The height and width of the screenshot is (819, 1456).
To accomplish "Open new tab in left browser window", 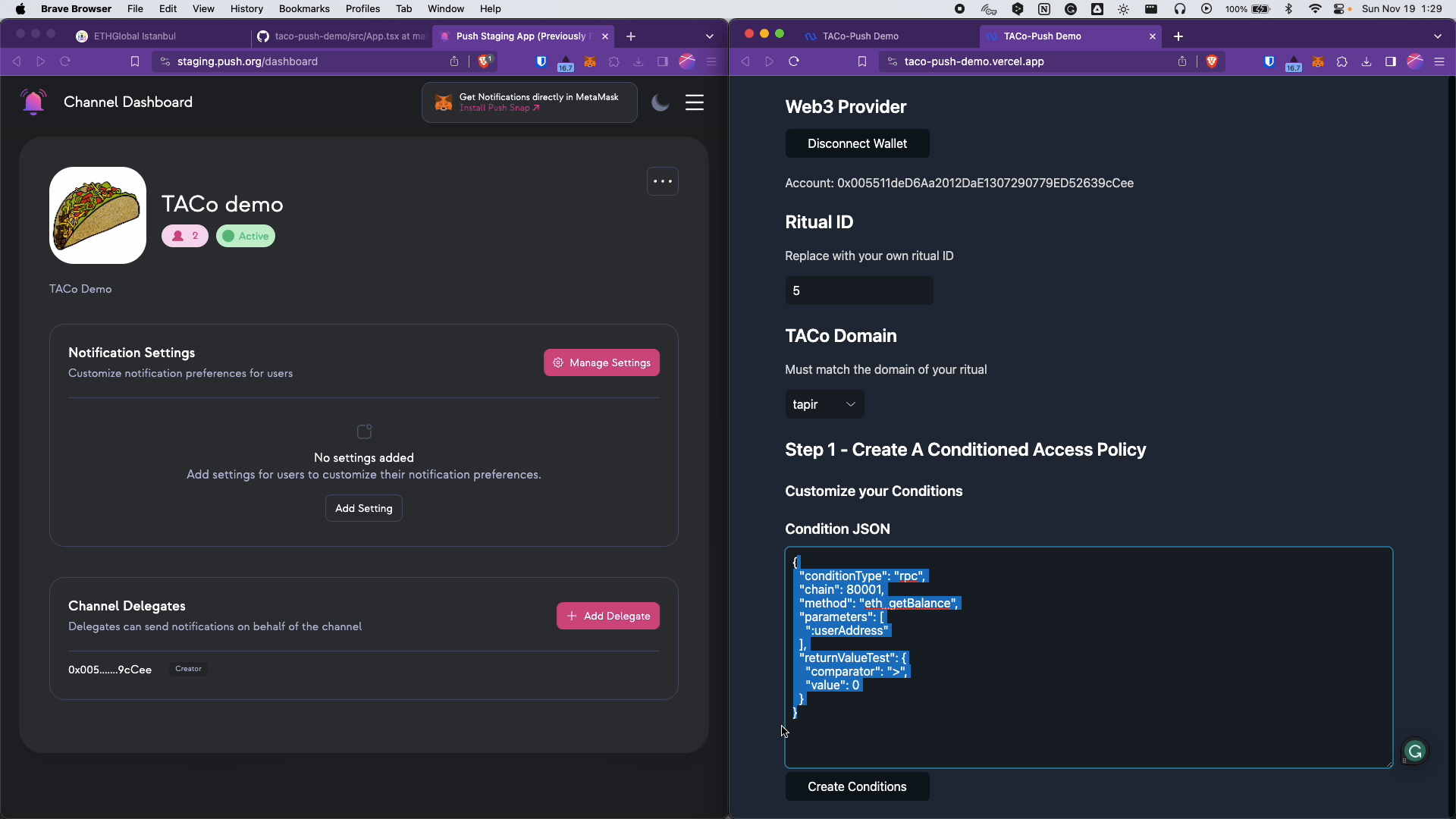I will point(631,36).
